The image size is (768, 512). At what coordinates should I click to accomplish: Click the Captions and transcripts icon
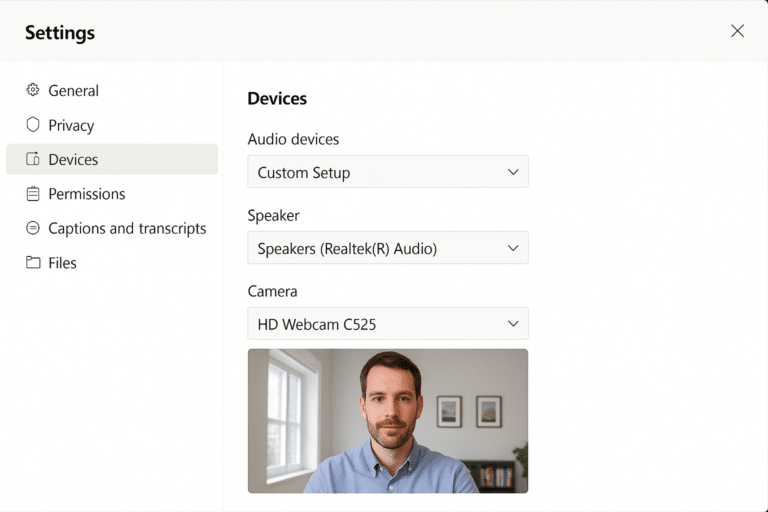tap(33, 228)
